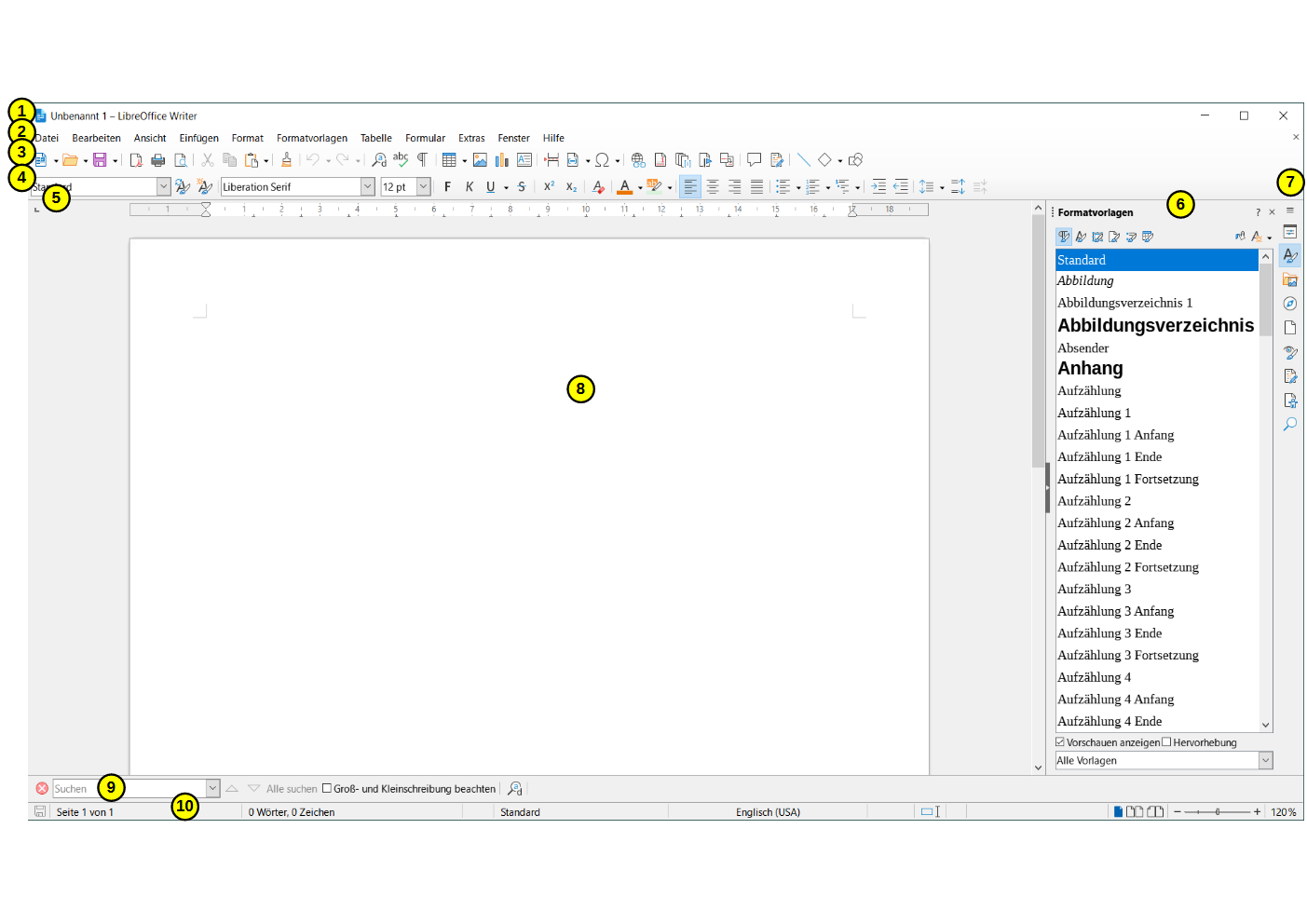Open the Formatvorlagen menu

tap(312, 138)
